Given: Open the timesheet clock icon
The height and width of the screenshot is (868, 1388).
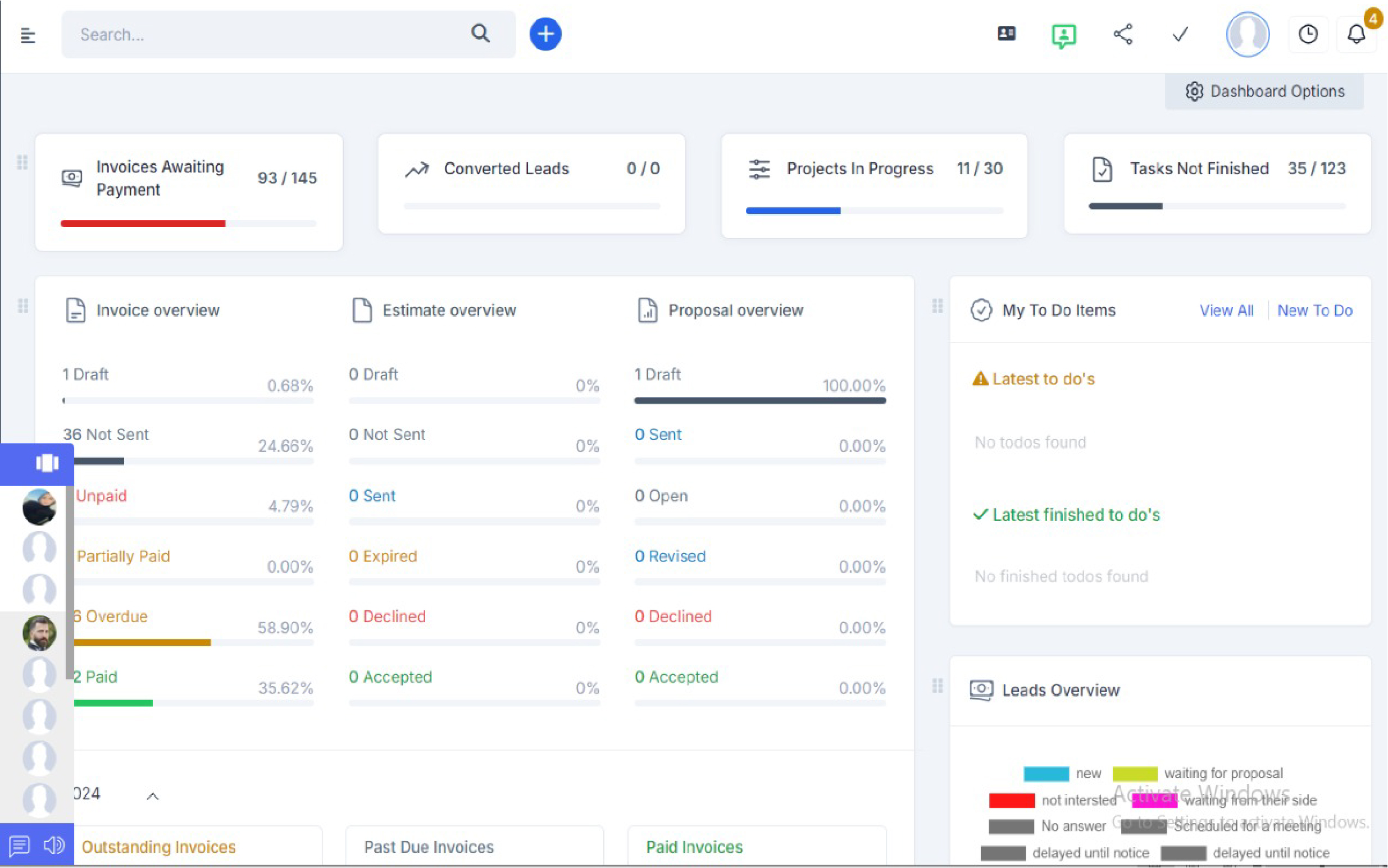Looking at the screenshot, I should [x=1308, y=34].
